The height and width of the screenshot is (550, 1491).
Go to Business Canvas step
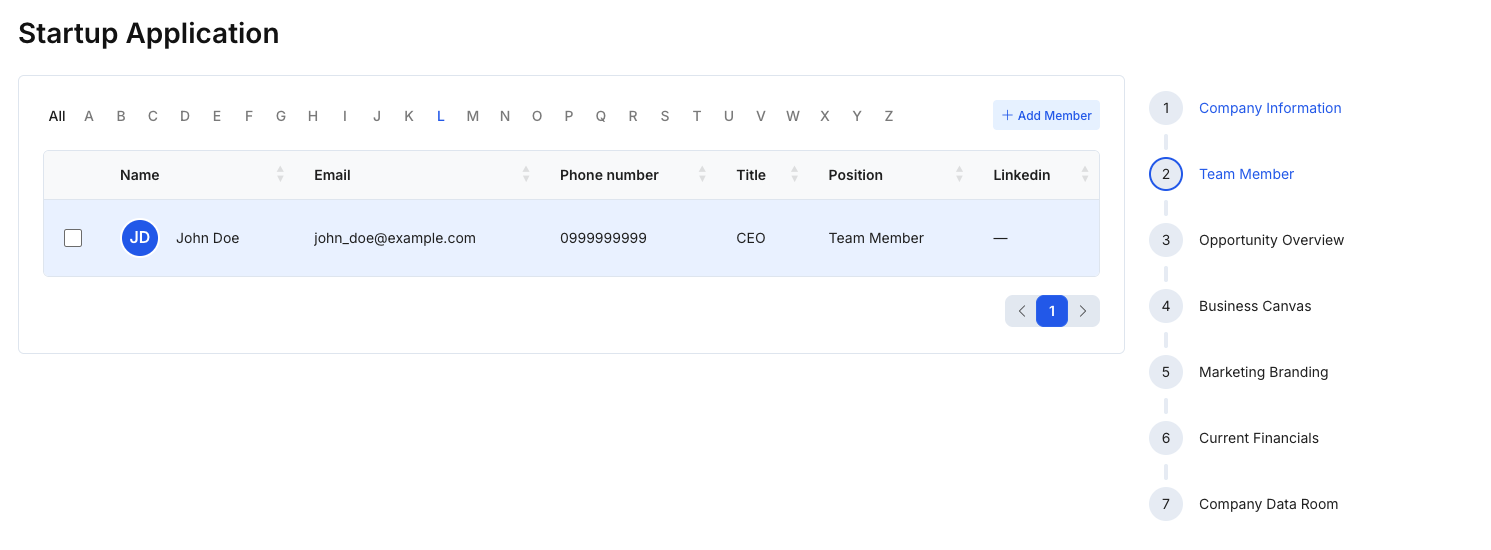point(1254,306)
